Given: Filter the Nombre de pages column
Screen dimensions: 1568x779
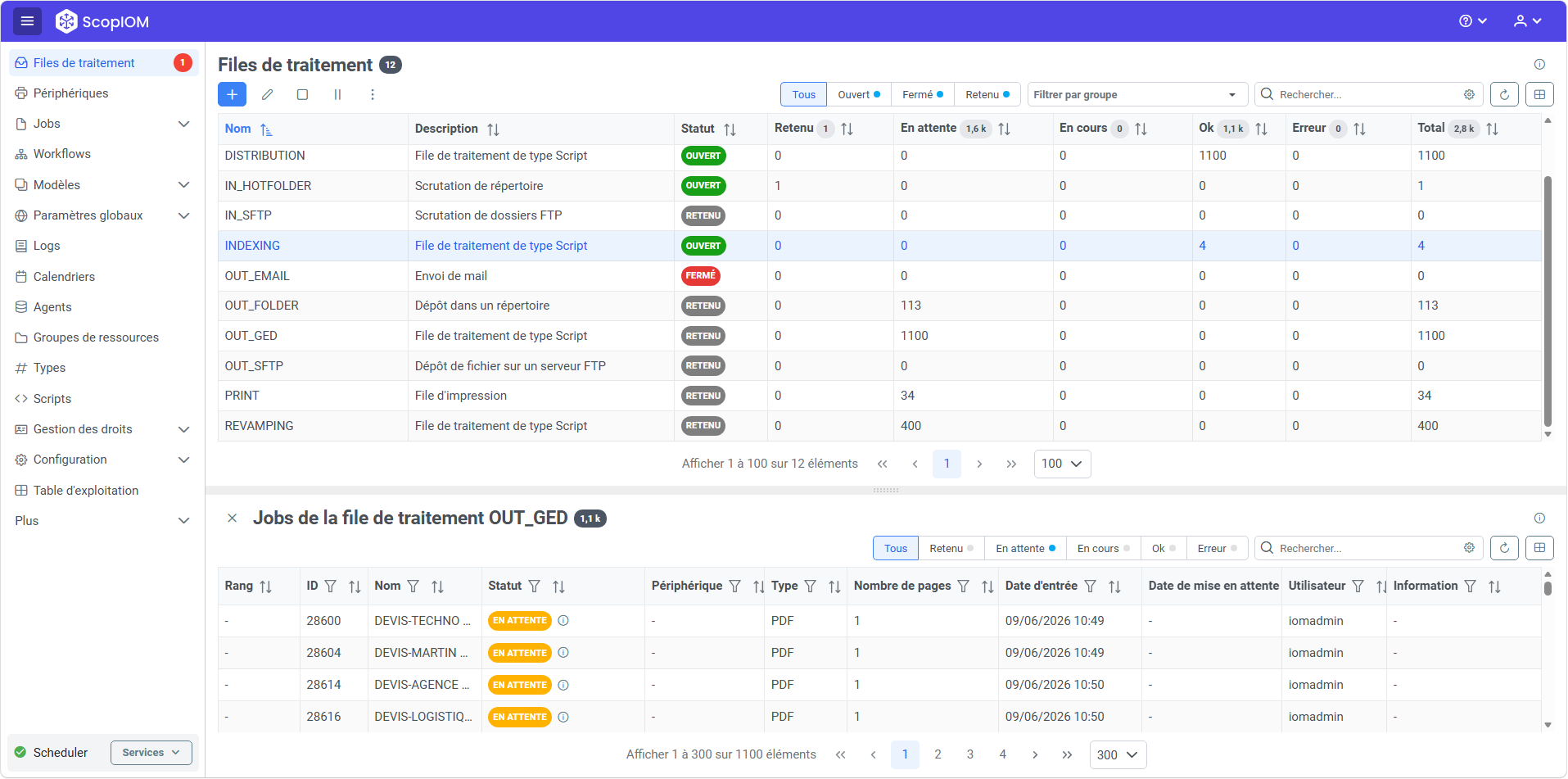Looking at the screenshot, I should [x=963, y=586].
